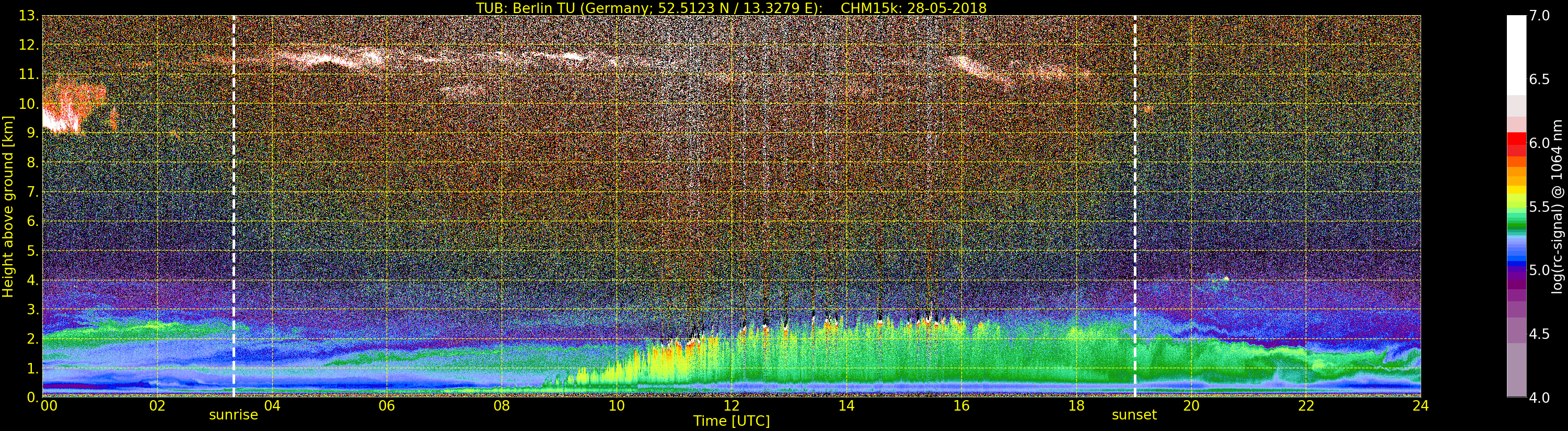Click the '6.0' value on the colorbar
Screen dimensions: 1568x431
[x=1539, y=143]
